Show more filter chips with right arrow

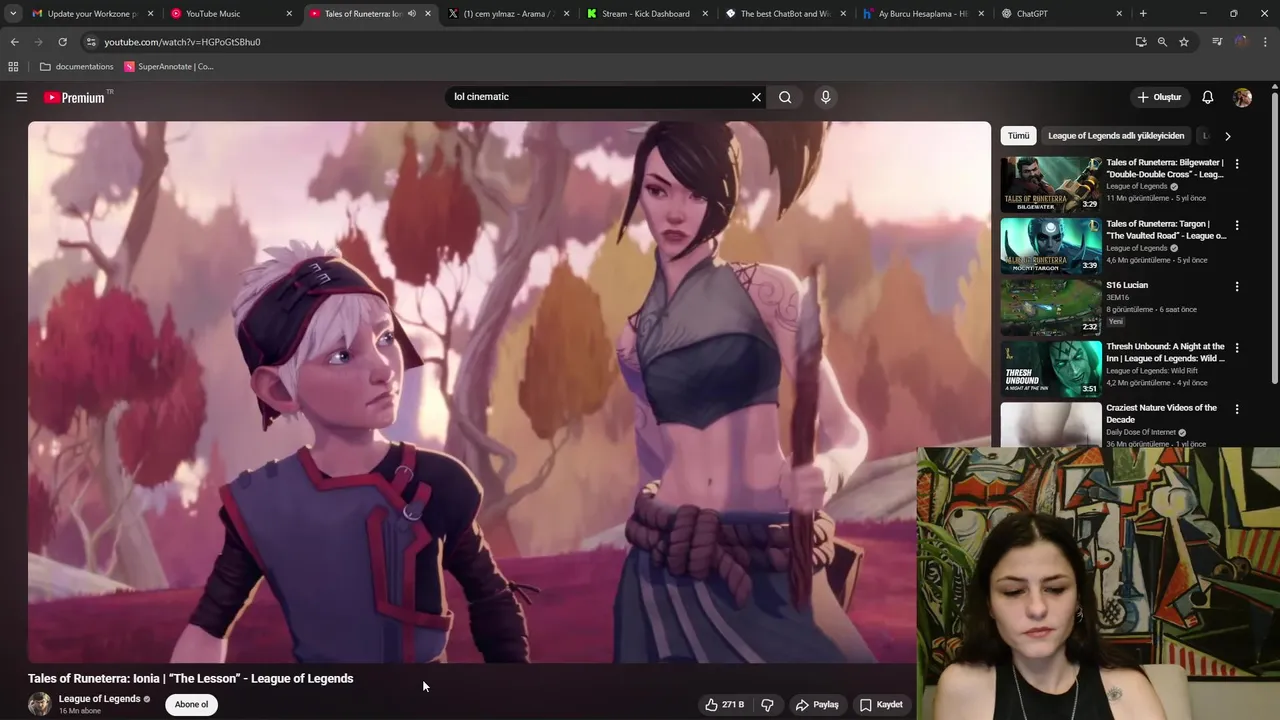click(1227, 136)
